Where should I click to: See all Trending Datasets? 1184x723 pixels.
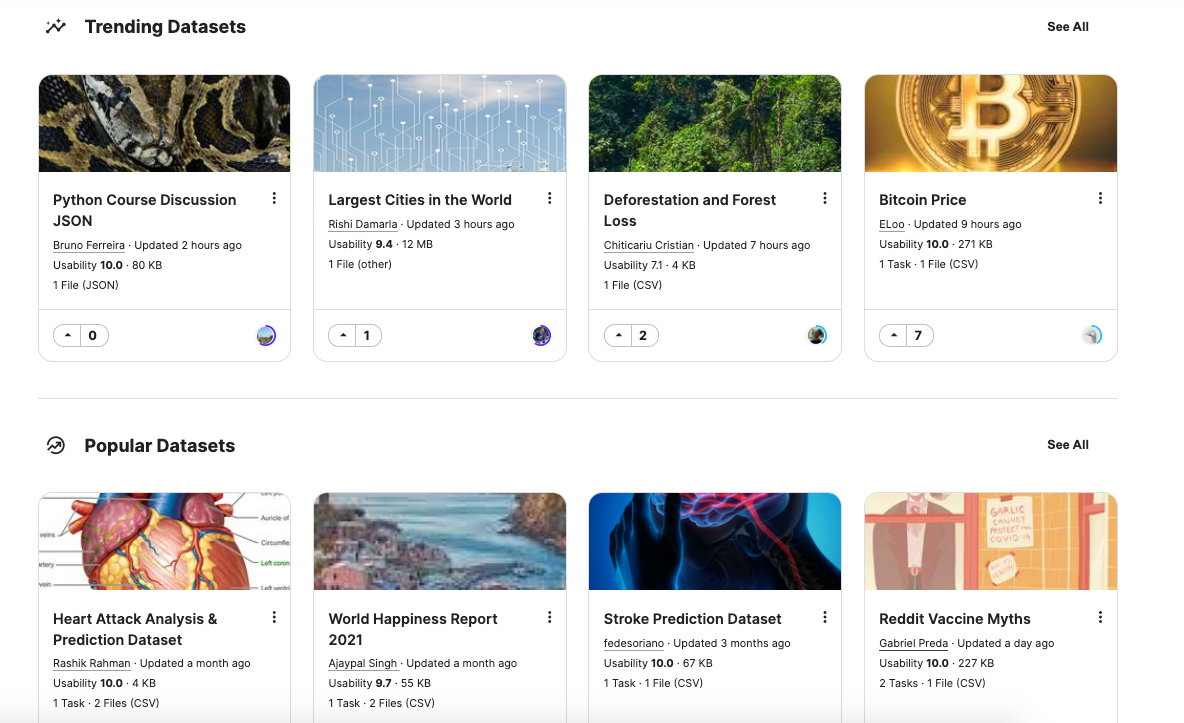1068,26
